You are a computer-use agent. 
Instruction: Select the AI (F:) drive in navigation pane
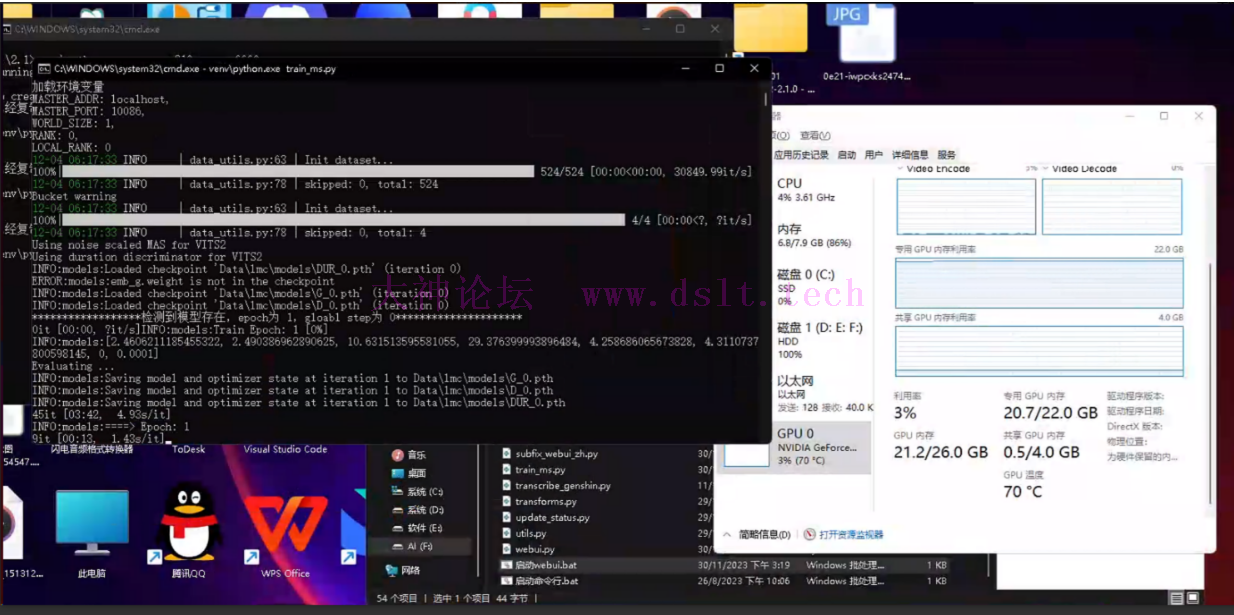(x=418, y=547)
